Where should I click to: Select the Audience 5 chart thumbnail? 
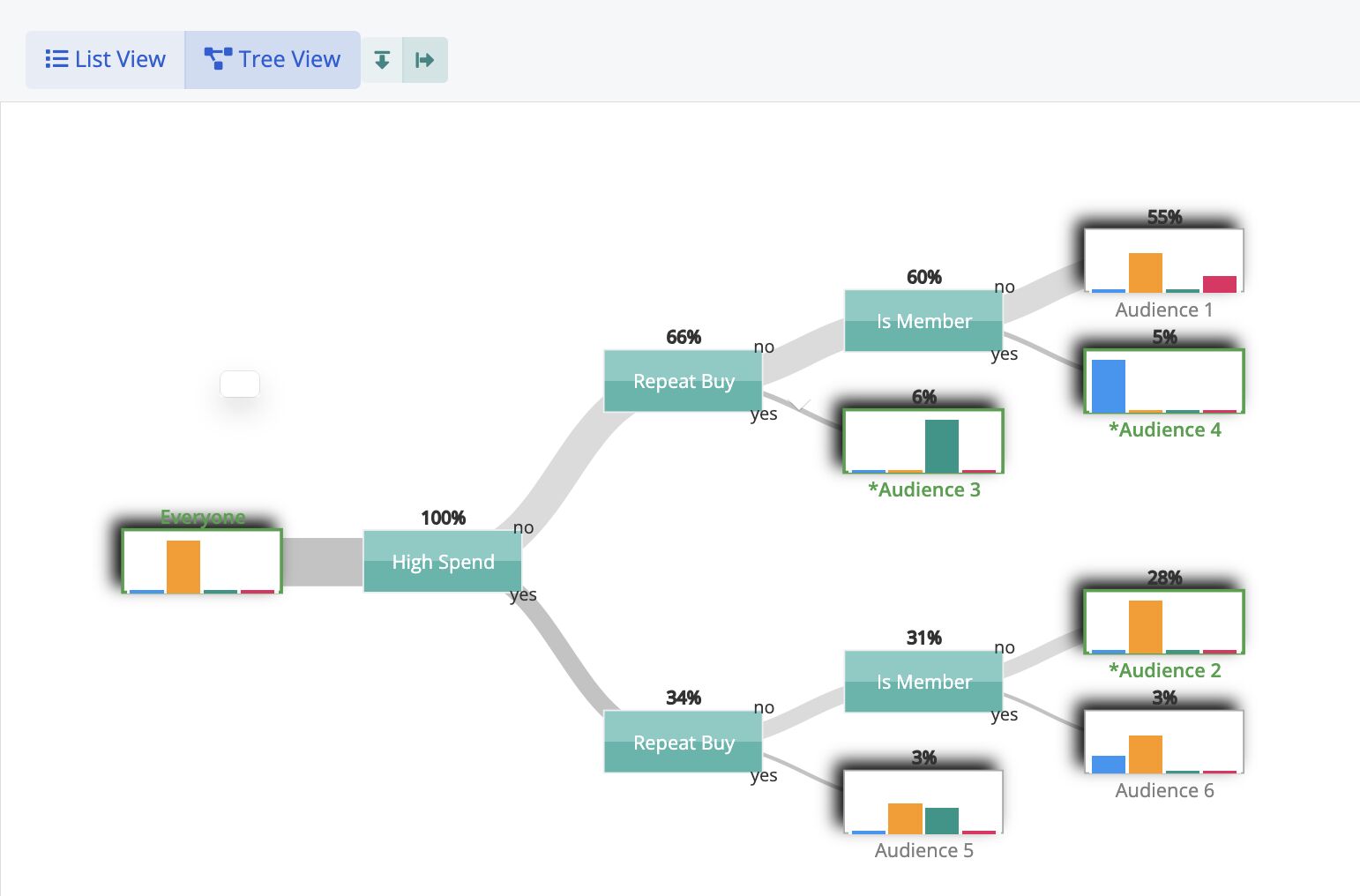[923, 803]
